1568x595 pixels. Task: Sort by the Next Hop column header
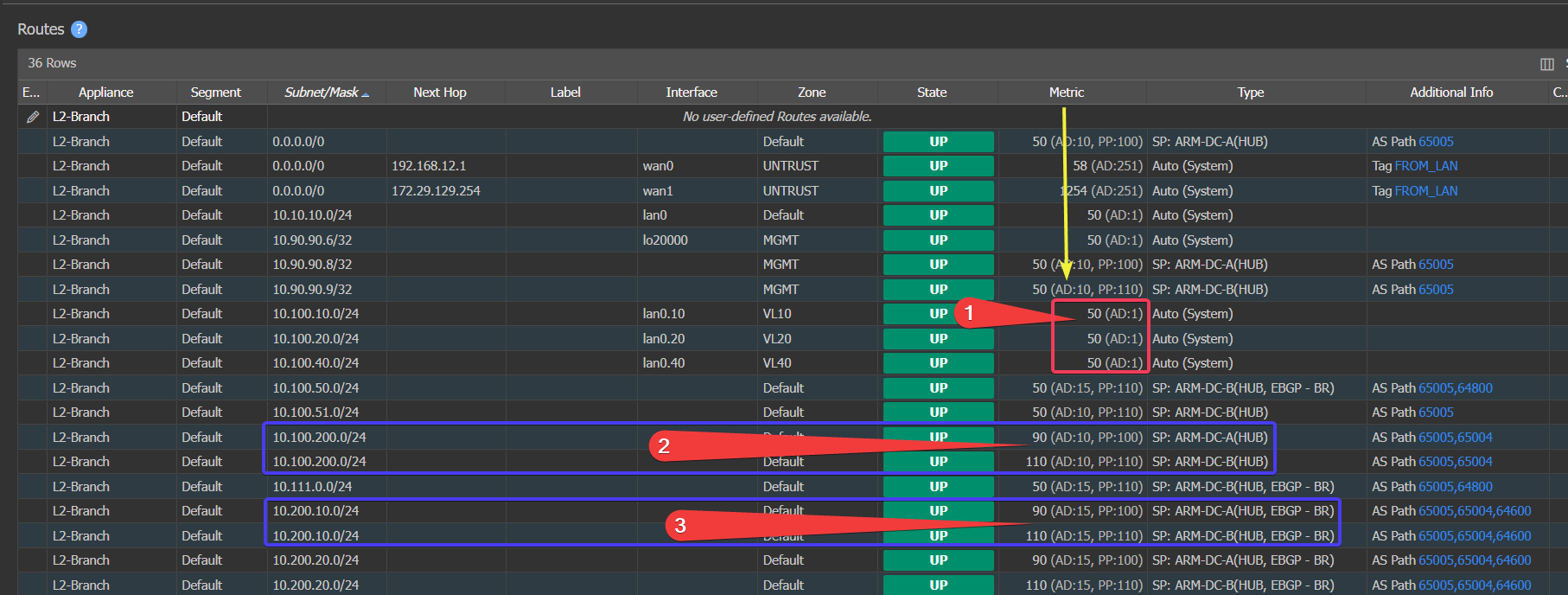pyautogui.click(x=439, y=93)
